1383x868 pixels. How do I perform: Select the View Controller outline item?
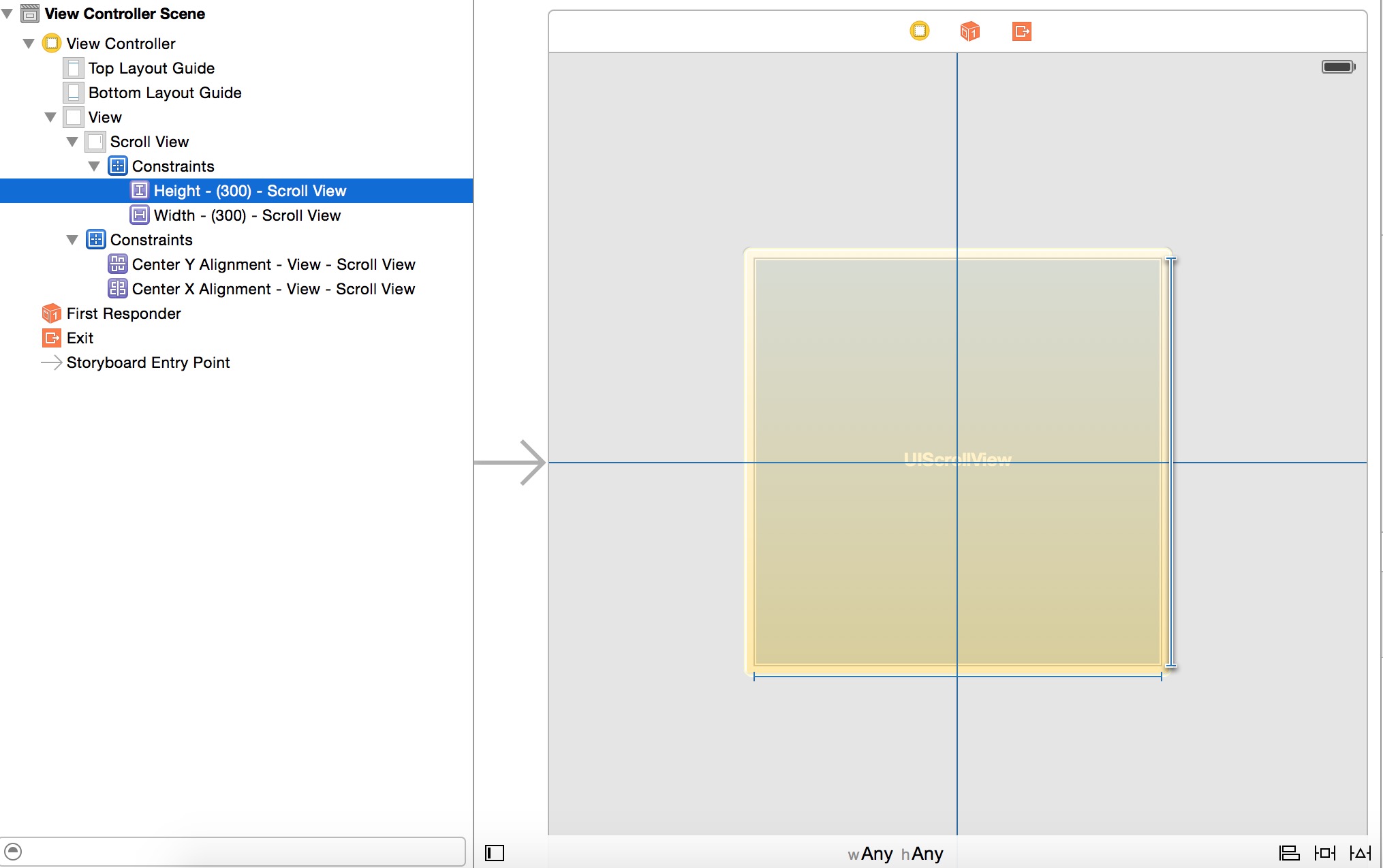236,44
